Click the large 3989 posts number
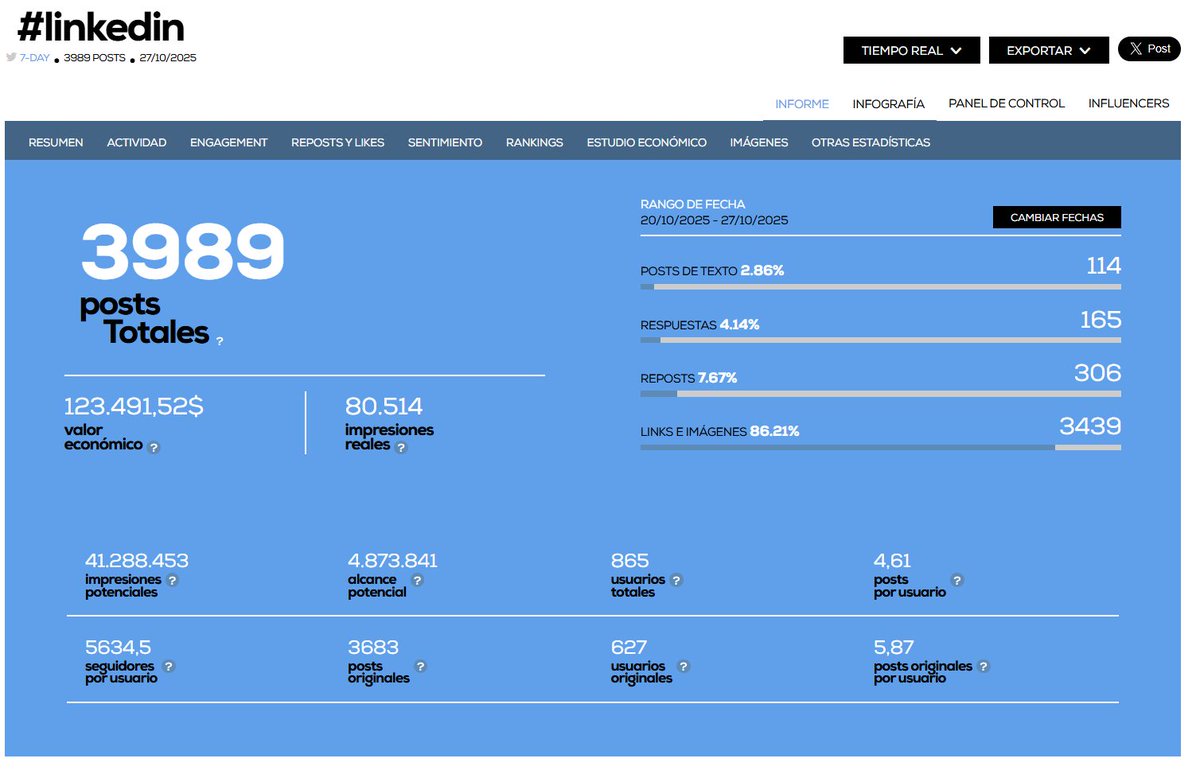 (x=183, y=252)
